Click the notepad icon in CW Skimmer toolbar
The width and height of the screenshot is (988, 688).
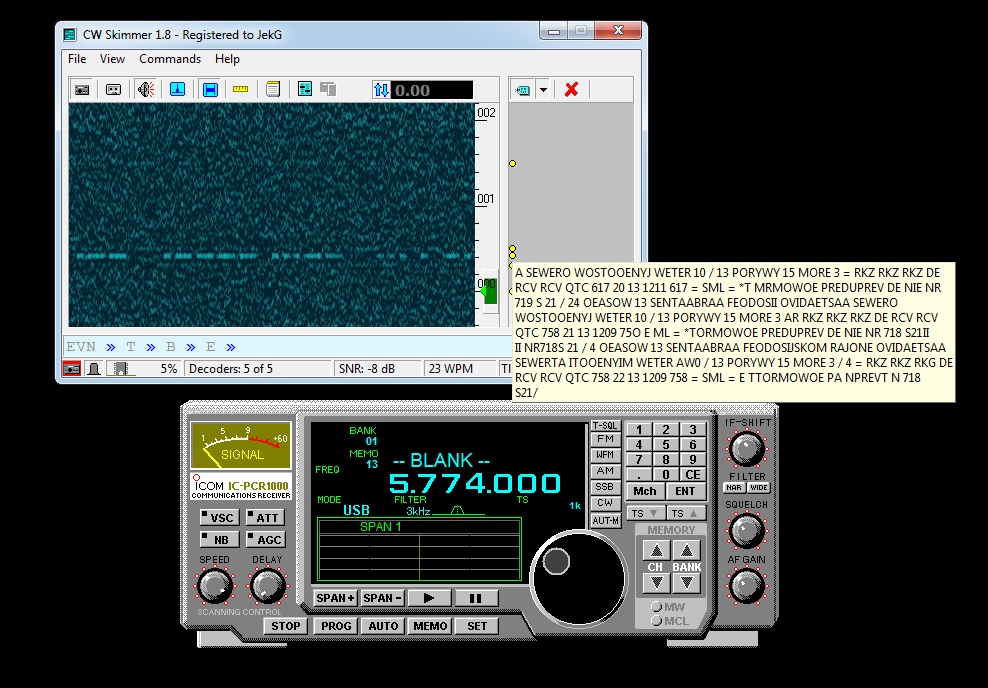pos(272,90)
